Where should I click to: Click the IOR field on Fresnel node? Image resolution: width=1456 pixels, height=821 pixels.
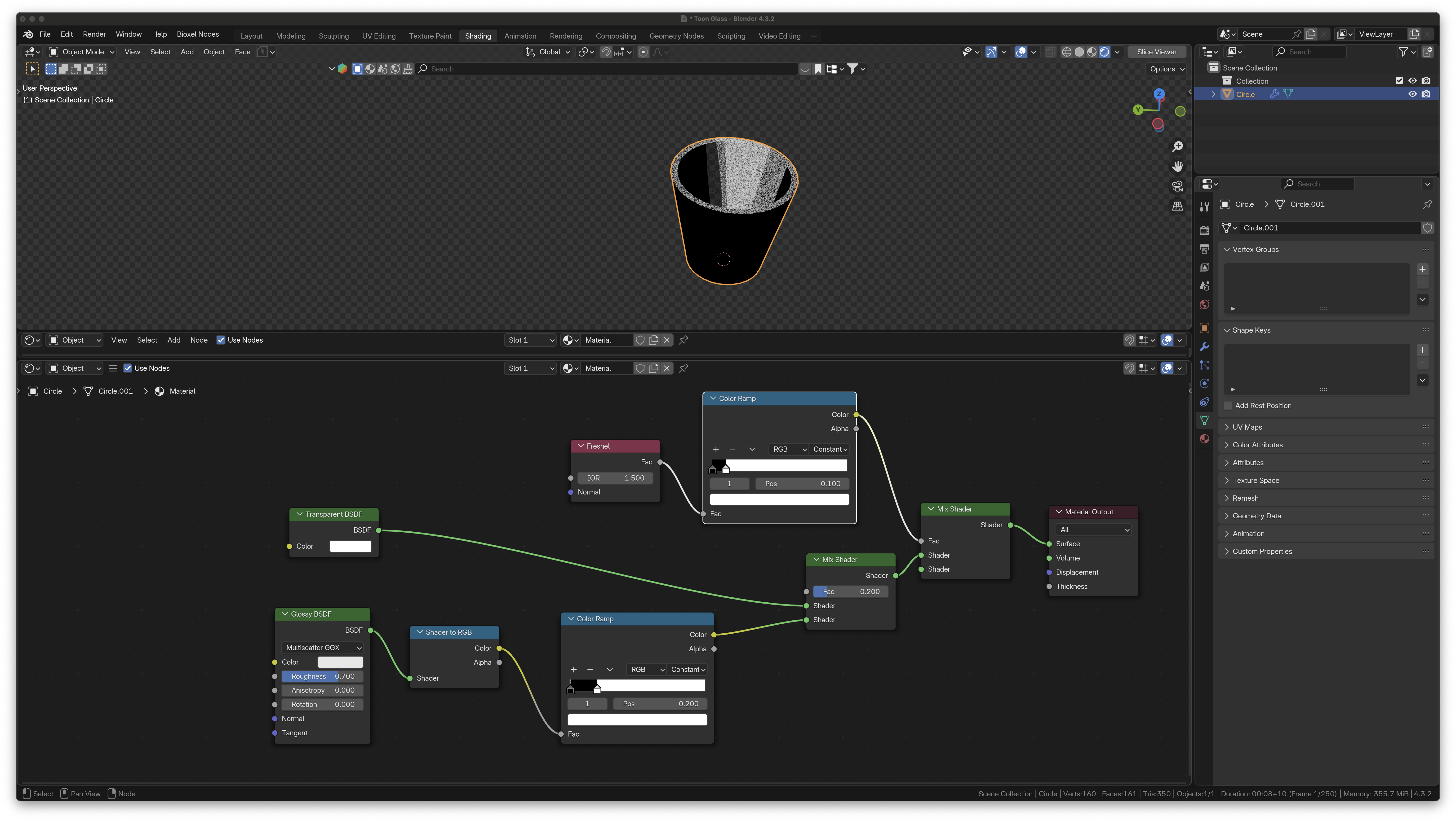tap(615, 478)
